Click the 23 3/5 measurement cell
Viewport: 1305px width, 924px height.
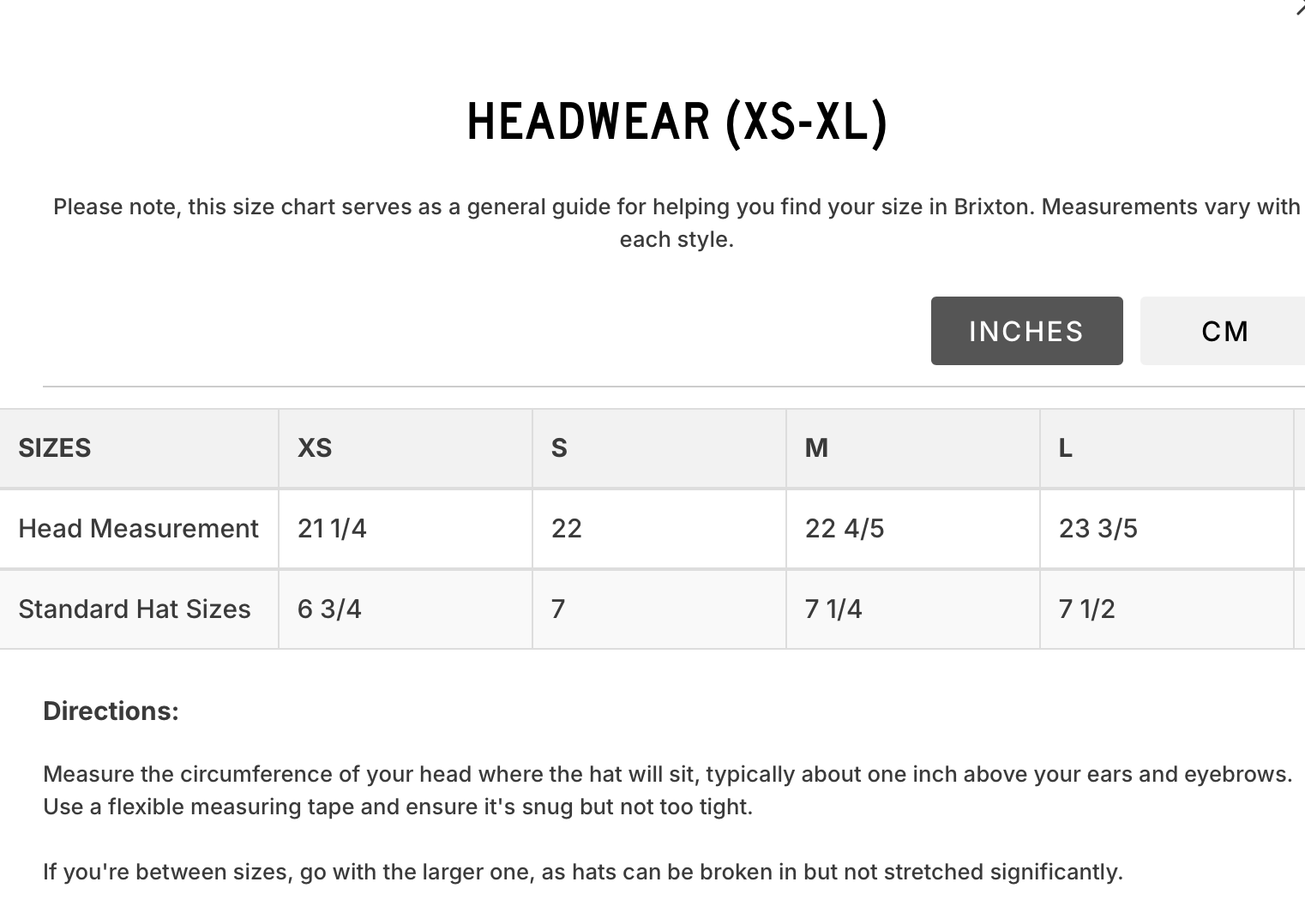1167,529
